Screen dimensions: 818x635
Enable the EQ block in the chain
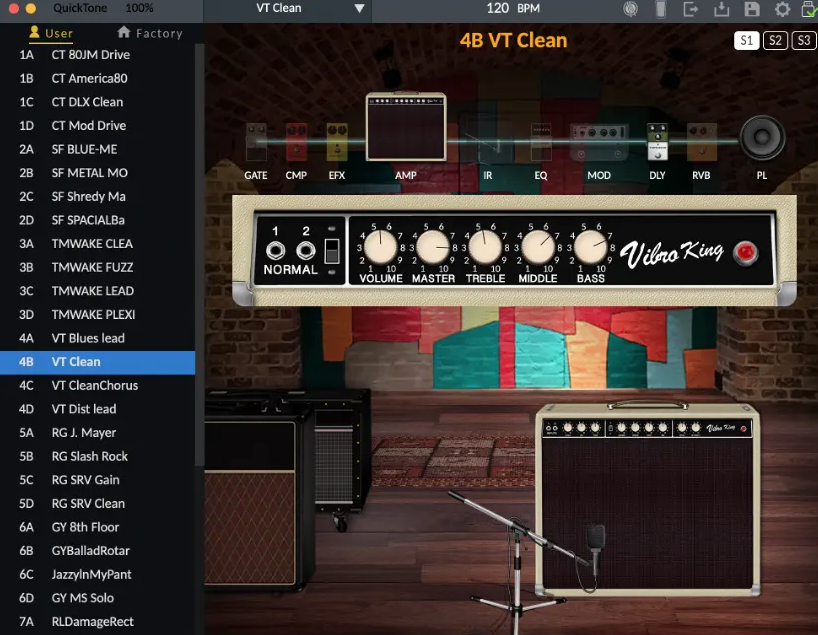coord(540,140)
